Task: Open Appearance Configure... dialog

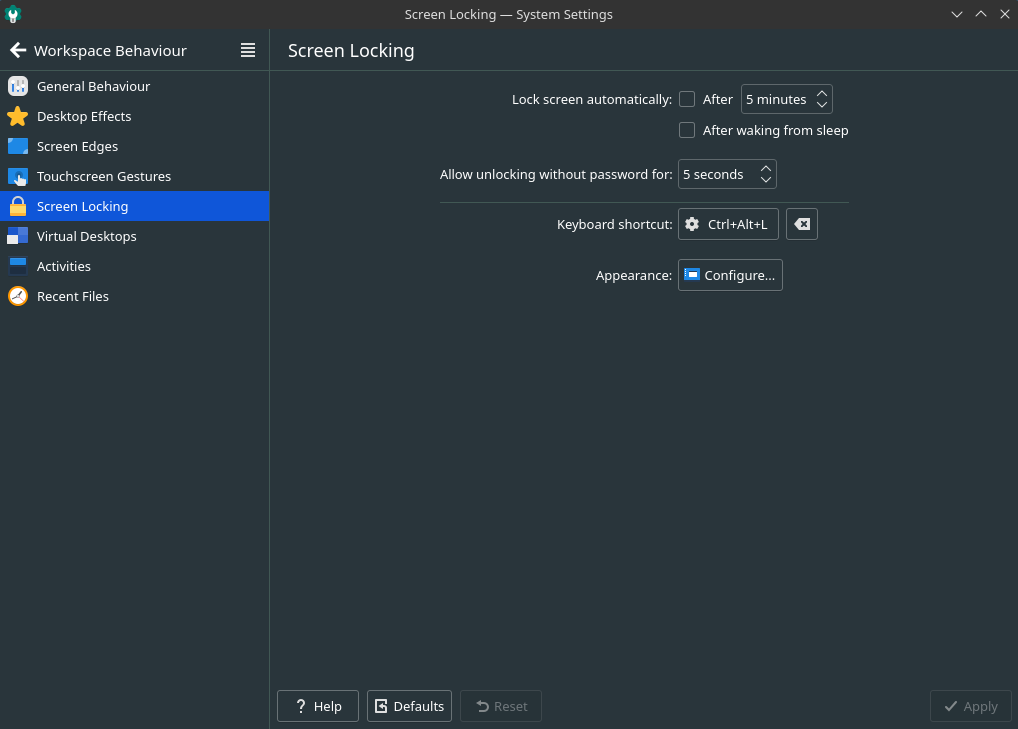Action: (x=730, y=275)
